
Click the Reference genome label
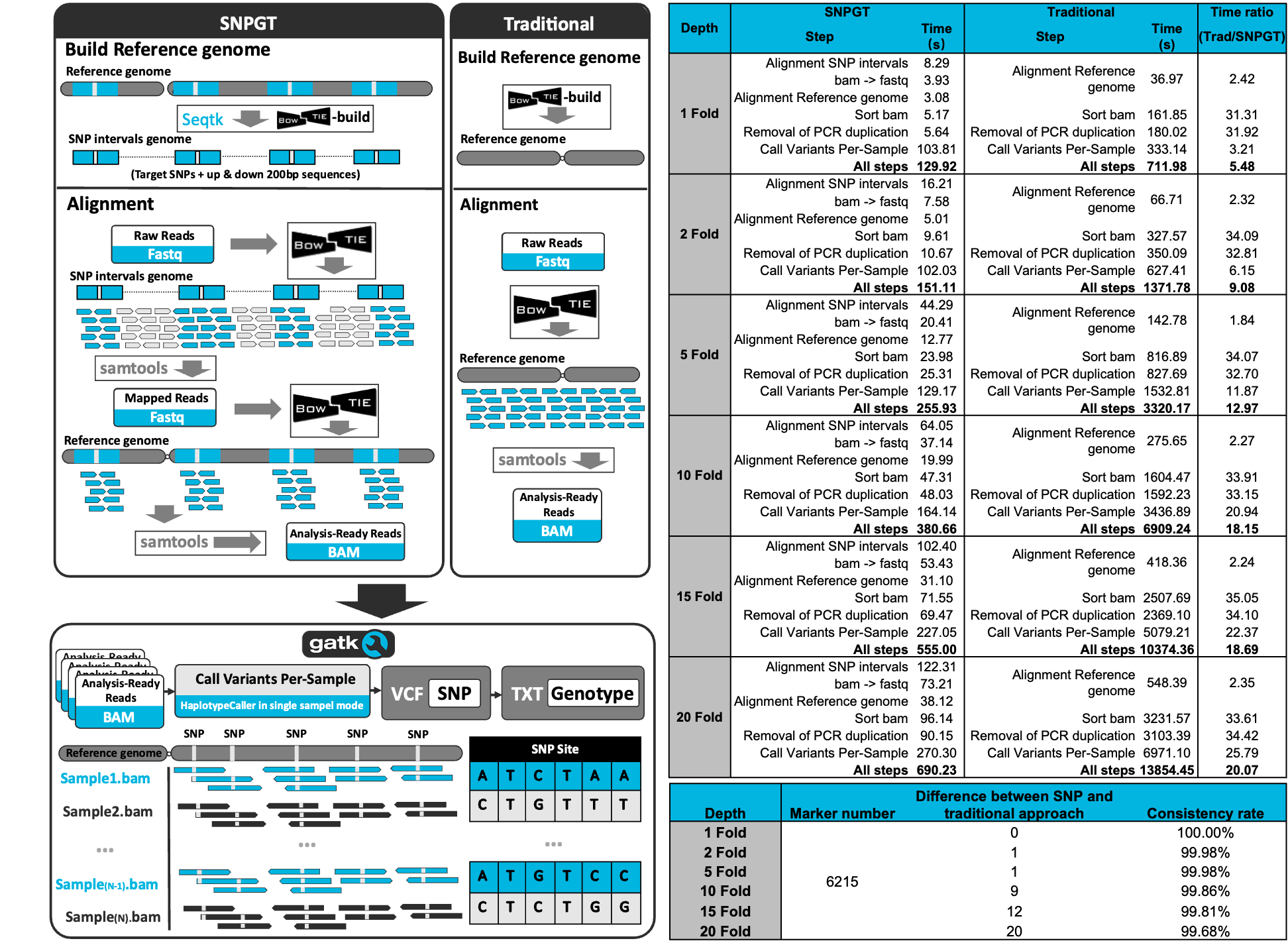113,753
